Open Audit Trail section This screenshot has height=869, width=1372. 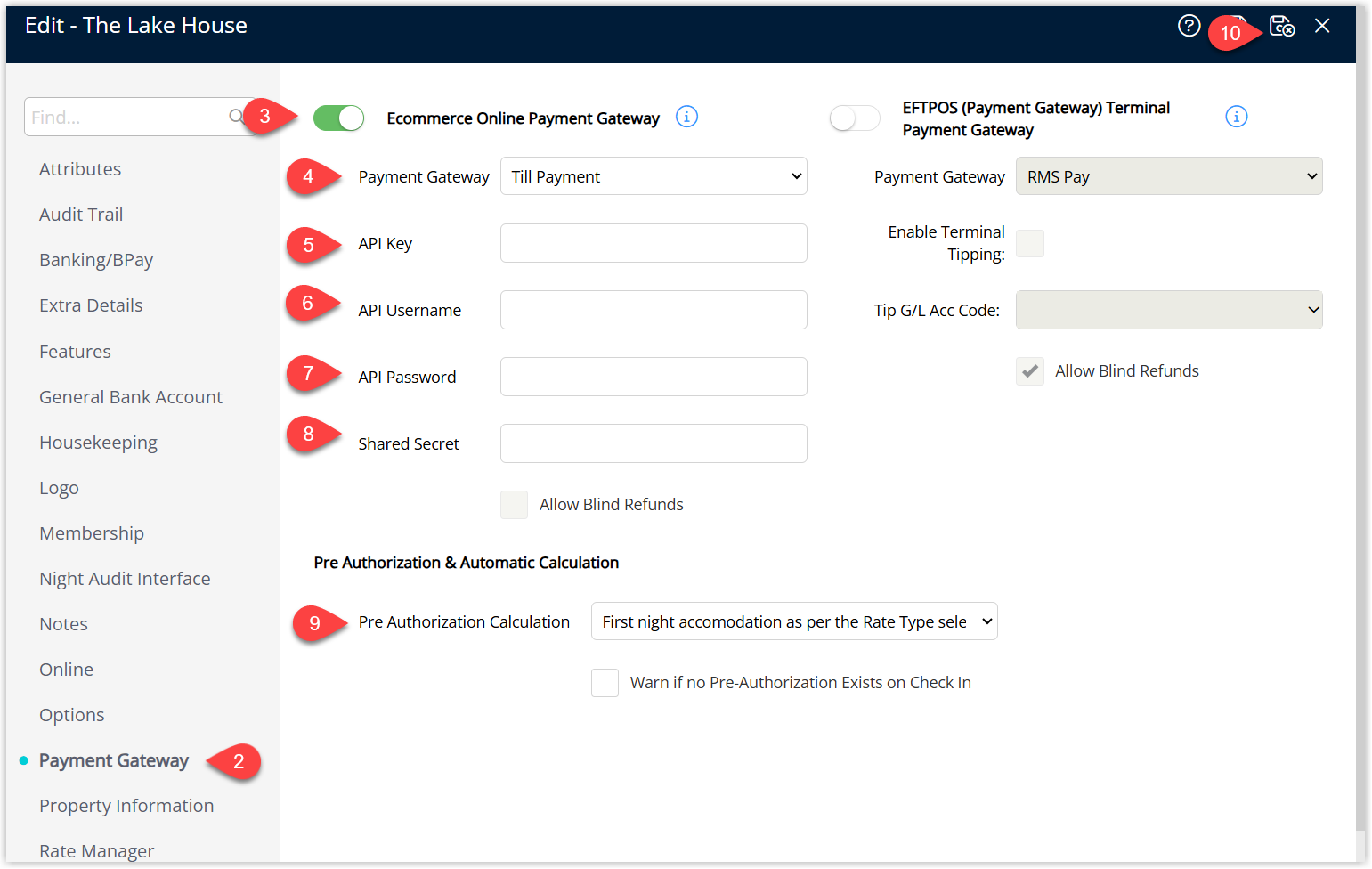pos(81,215)
